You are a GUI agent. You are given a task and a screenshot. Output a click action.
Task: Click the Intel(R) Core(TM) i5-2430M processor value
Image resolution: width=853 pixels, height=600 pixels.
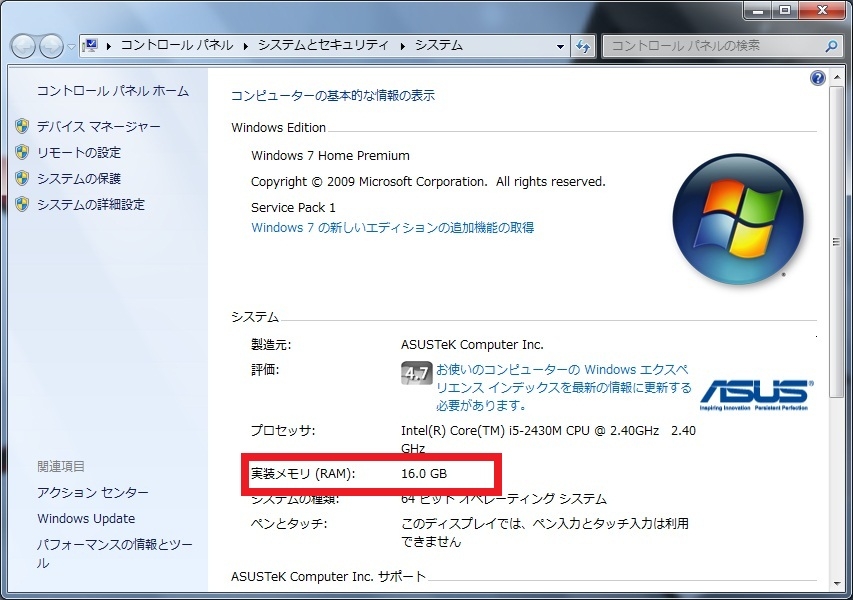tap(548, 440)
